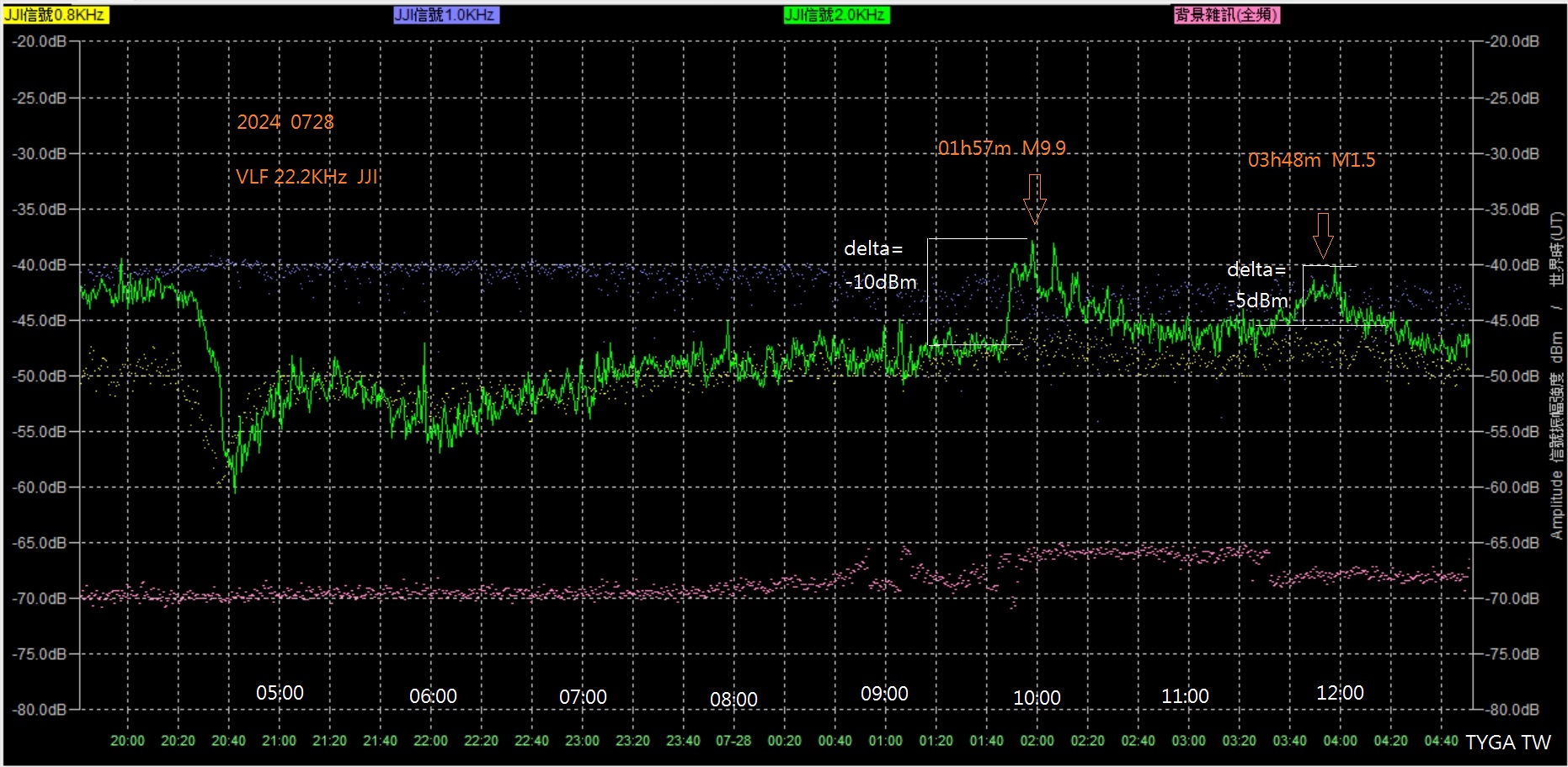Click the white 05:00 local time label
The height and width of the screenshot is (767, 1568).
pos(280,693)
